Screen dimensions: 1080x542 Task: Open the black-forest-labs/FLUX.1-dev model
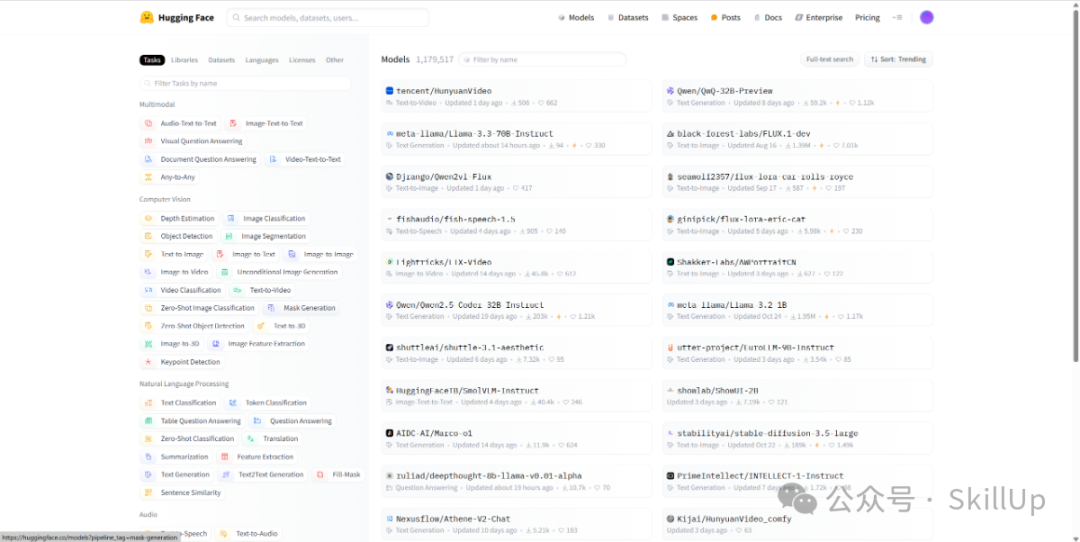pyautogui.click(x=798, y=138)
